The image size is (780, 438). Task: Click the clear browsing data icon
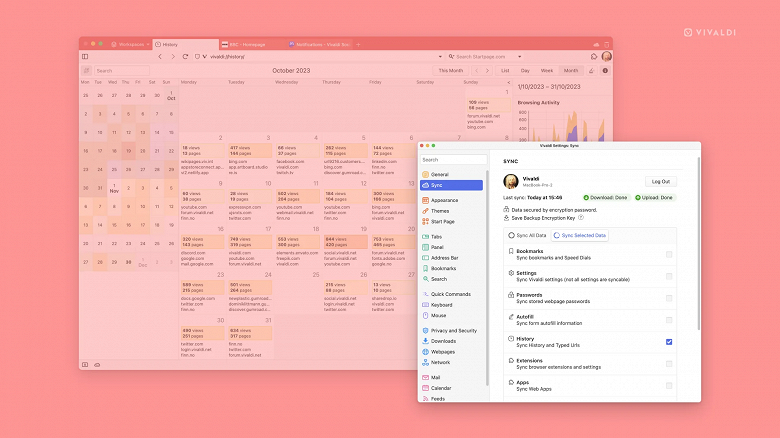click(x=591, y=71)
